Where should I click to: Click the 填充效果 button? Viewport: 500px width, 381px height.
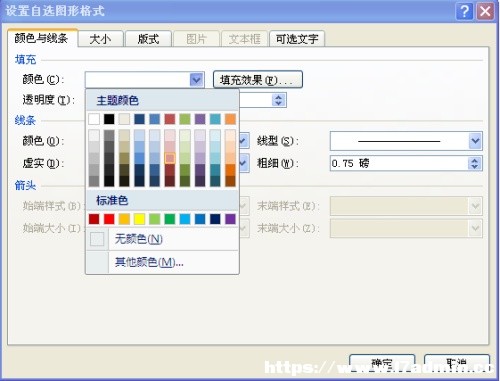(x=258, y=80)
